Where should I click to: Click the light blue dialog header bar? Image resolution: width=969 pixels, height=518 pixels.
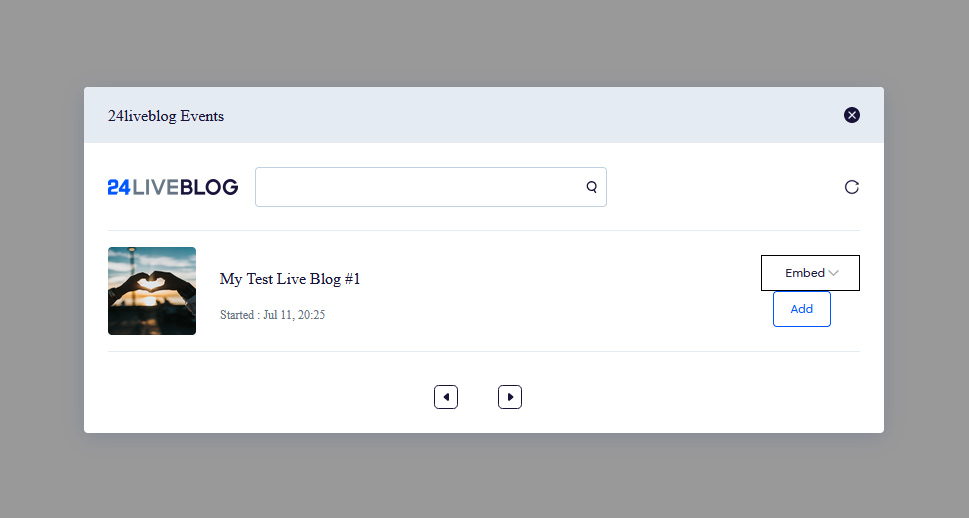(x=484, y=115)
